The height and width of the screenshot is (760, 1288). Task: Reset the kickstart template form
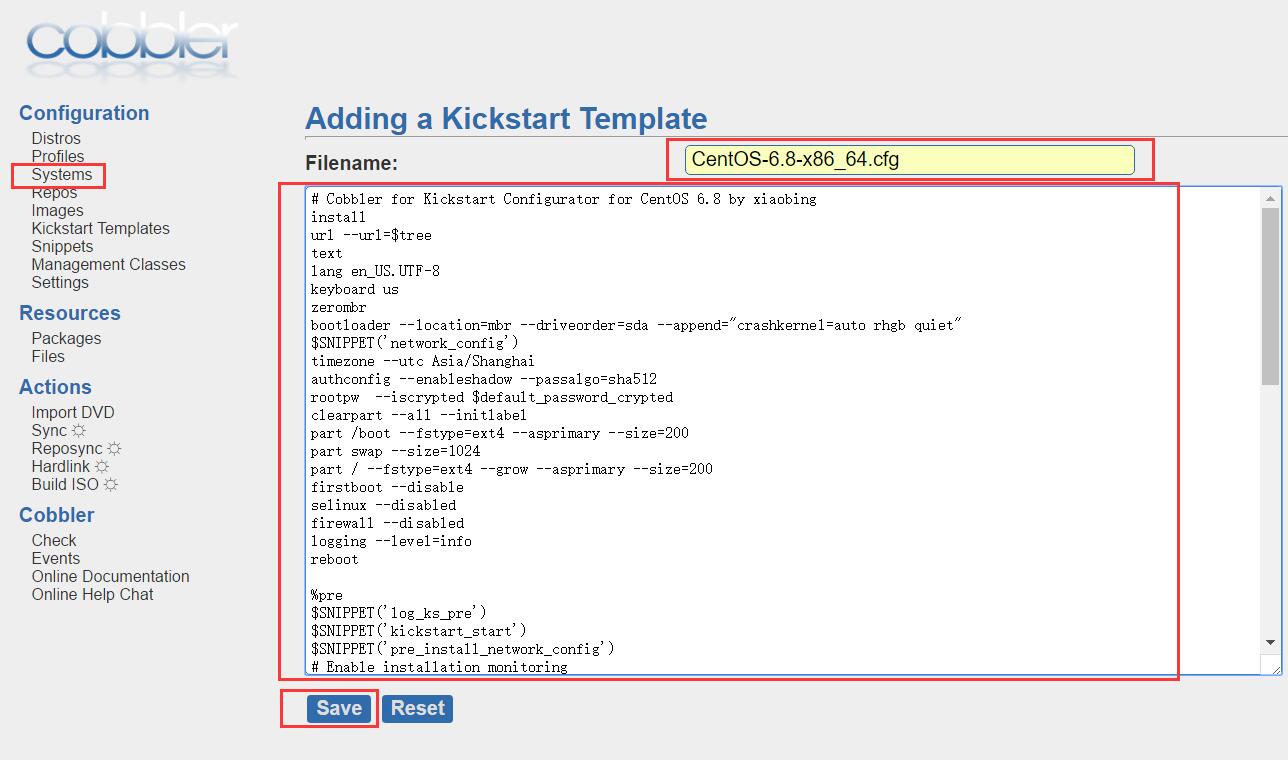[x=417, y=708]
